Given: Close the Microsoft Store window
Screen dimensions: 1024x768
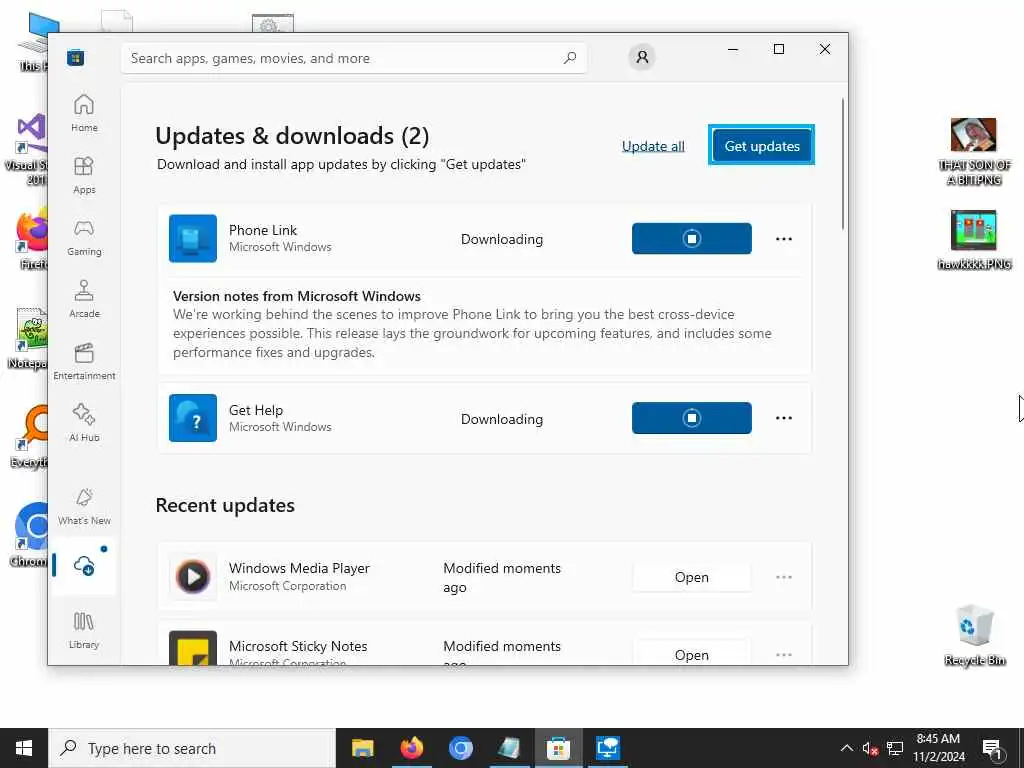Looking at the screenshot, I should point(825,49).
